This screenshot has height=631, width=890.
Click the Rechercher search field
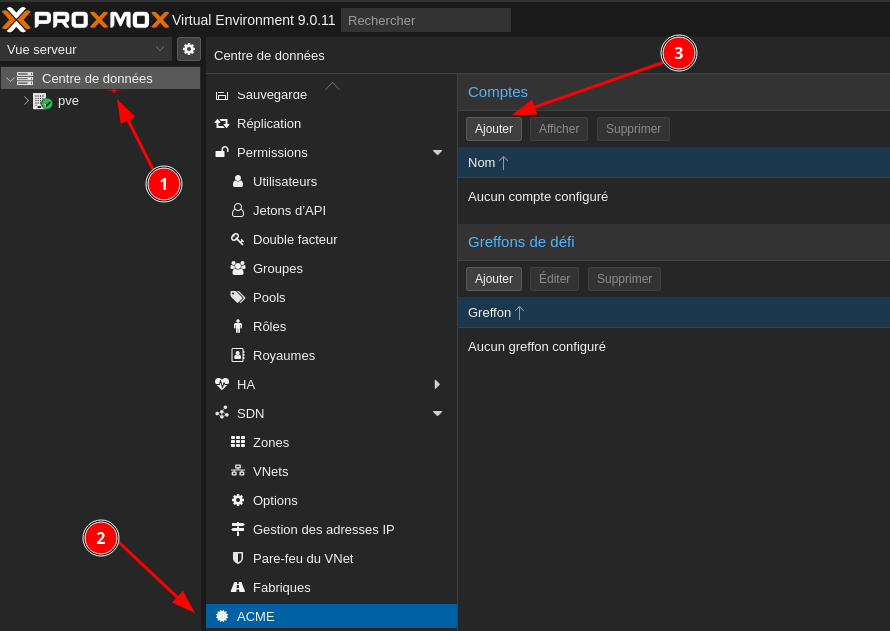[x=425, y=20]
